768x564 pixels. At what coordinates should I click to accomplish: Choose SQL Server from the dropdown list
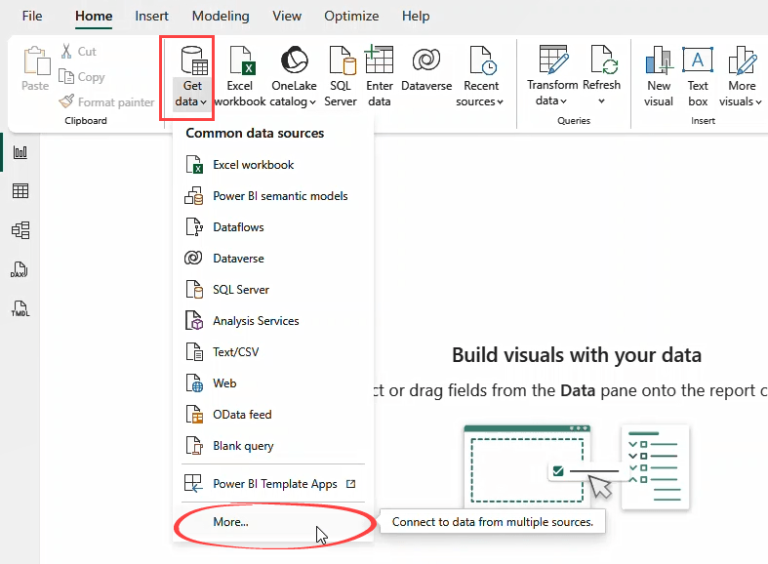click(x=273, y=289)
